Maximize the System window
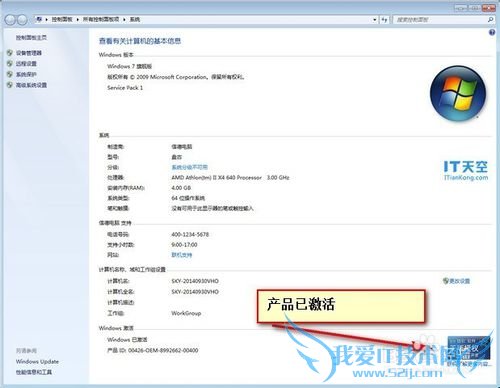 [474, 7]
